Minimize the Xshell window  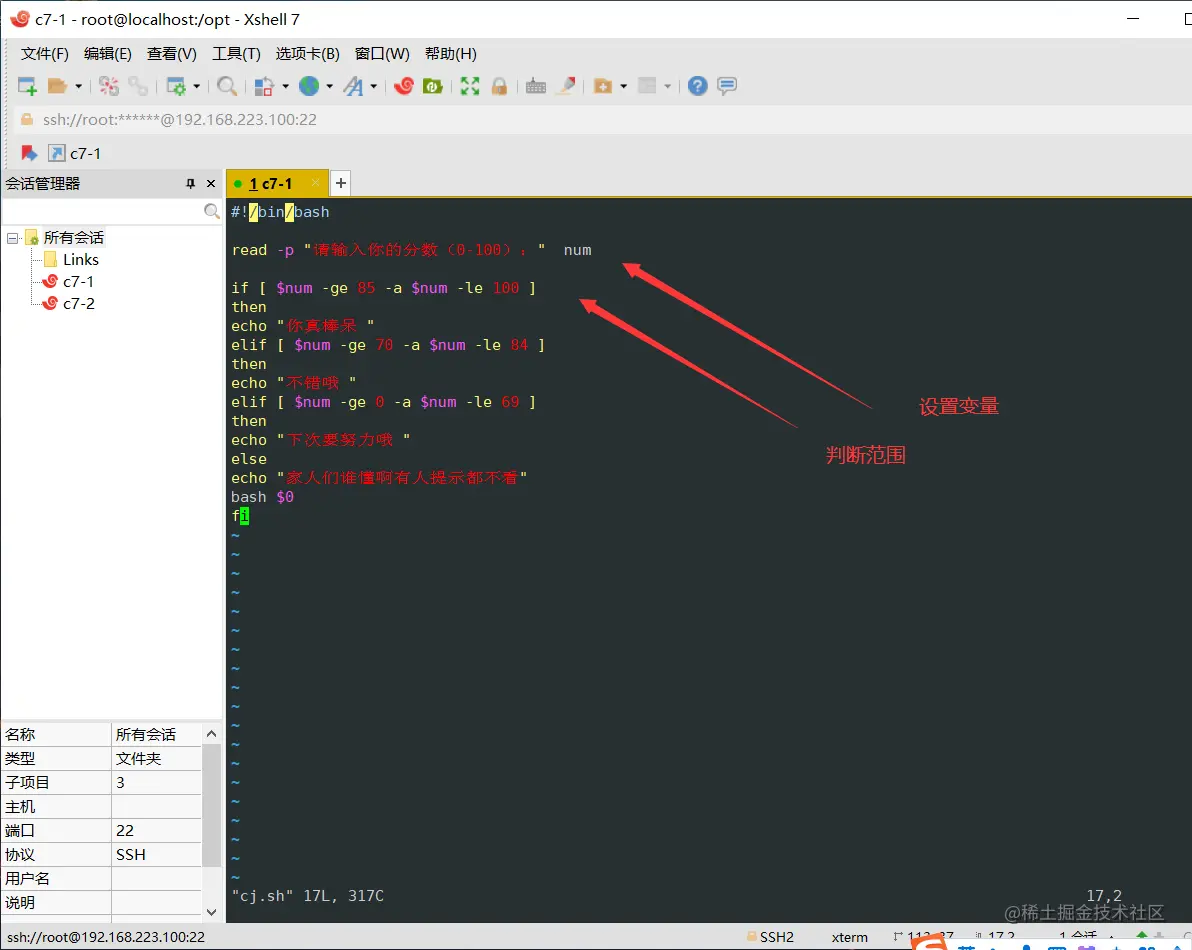(x=1133, y=18)
